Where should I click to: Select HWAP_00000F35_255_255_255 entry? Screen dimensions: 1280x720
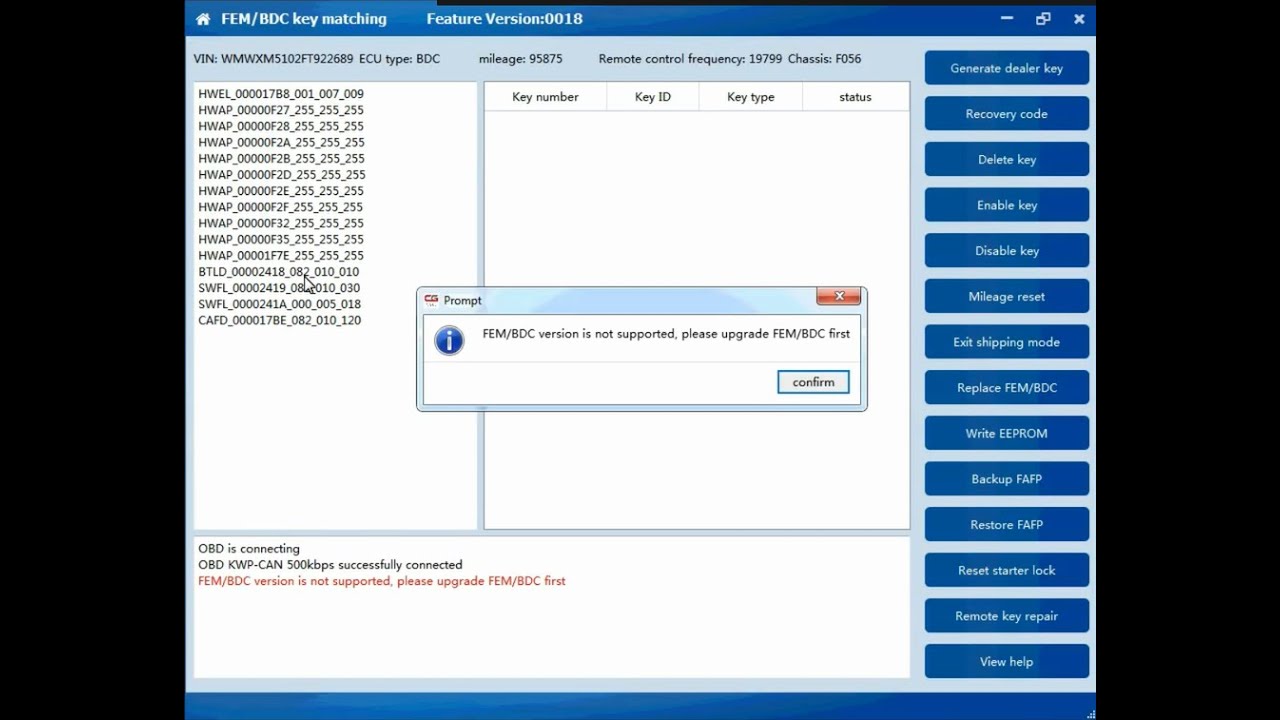281,239
